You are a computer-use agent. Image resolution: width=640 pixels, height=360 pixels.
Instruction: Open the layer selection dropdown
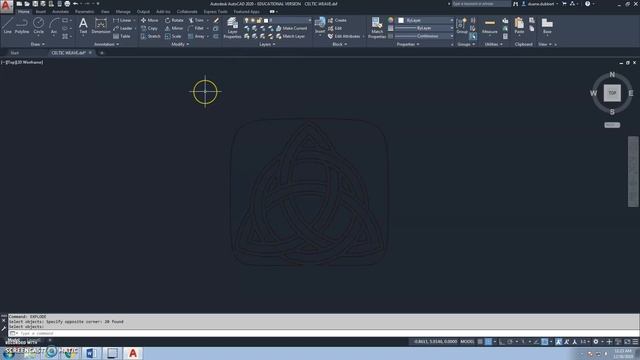(x=278, y=20)
